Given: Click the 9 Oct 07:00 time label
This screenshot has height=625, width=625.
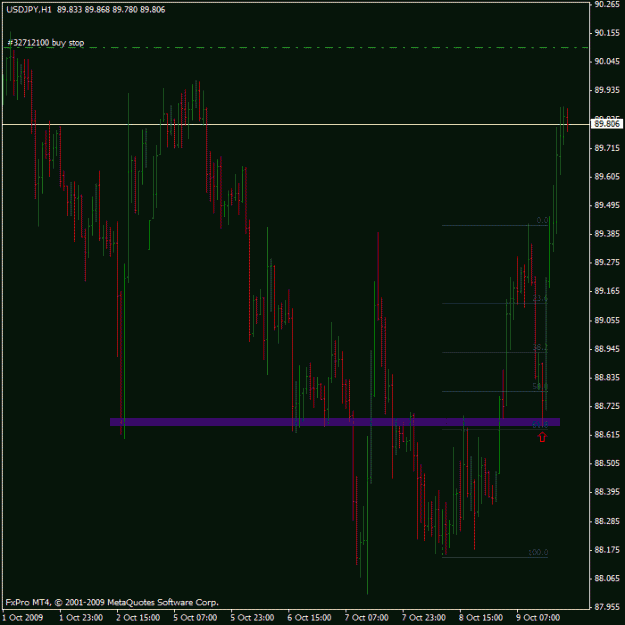Looking at the screenshot, I should click(x=538, y=617).
